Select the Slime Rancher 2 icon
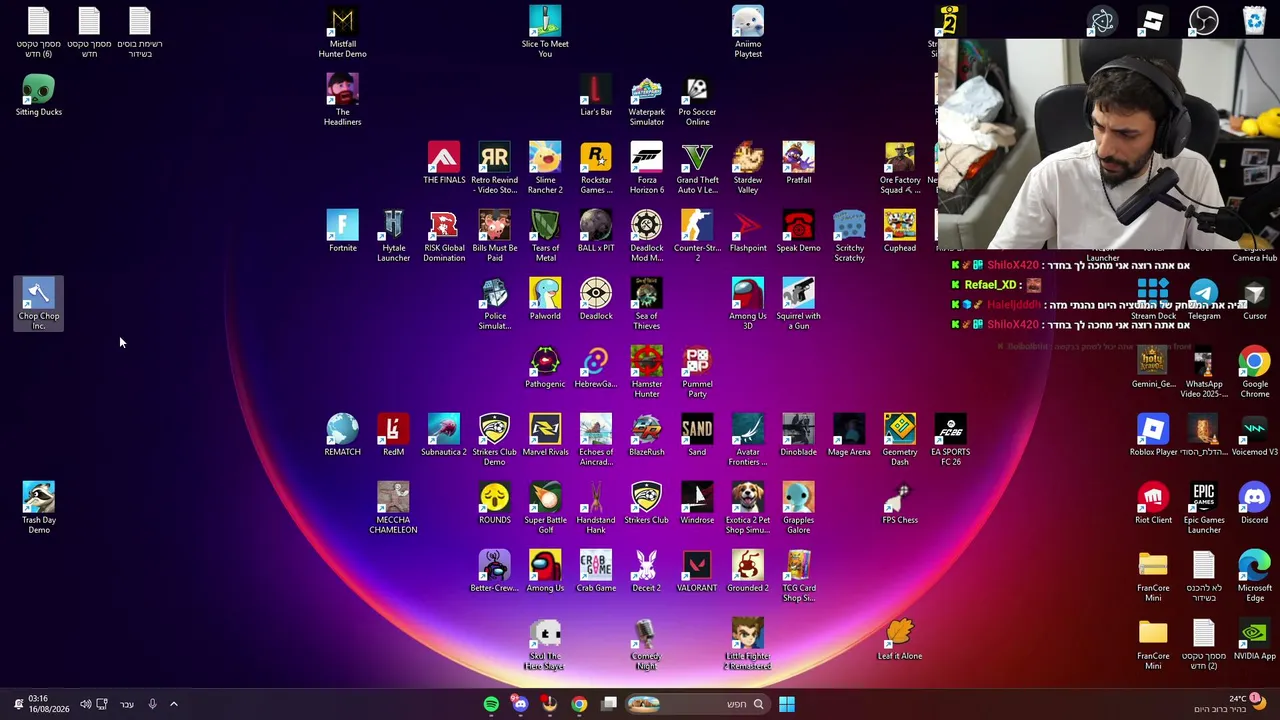 [x=545, y=168]
